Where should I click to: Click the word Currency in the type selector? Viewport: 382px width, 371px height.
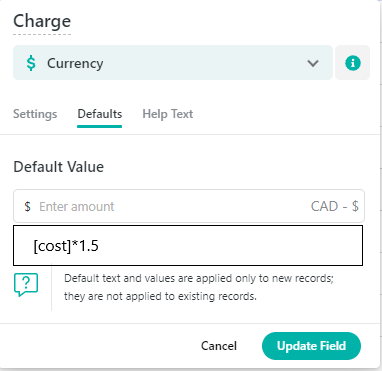(75, 63)
